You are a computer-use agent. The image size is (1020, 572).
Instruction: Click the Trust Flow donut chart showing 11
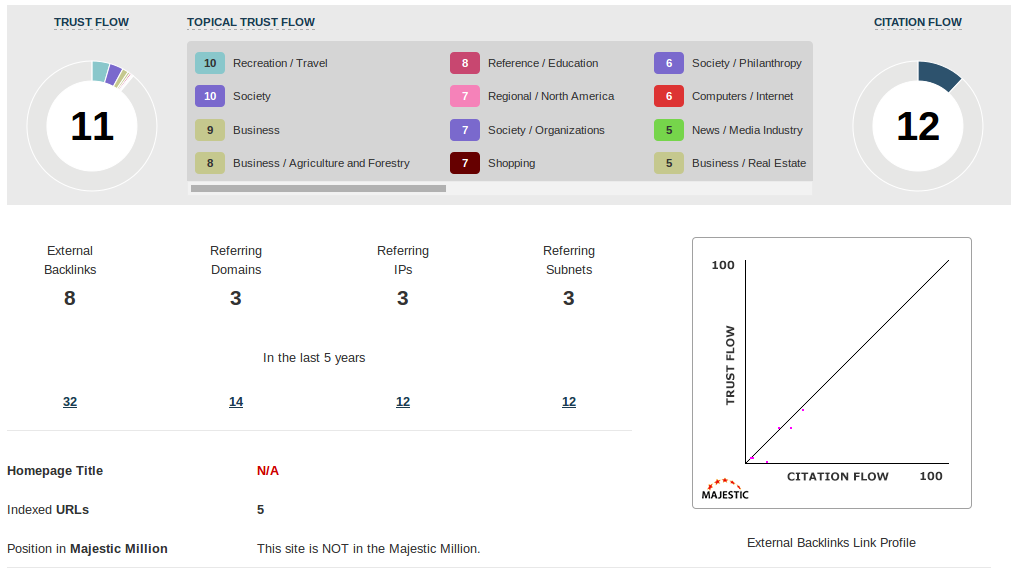pyautogui.click(x=91, y=126)
